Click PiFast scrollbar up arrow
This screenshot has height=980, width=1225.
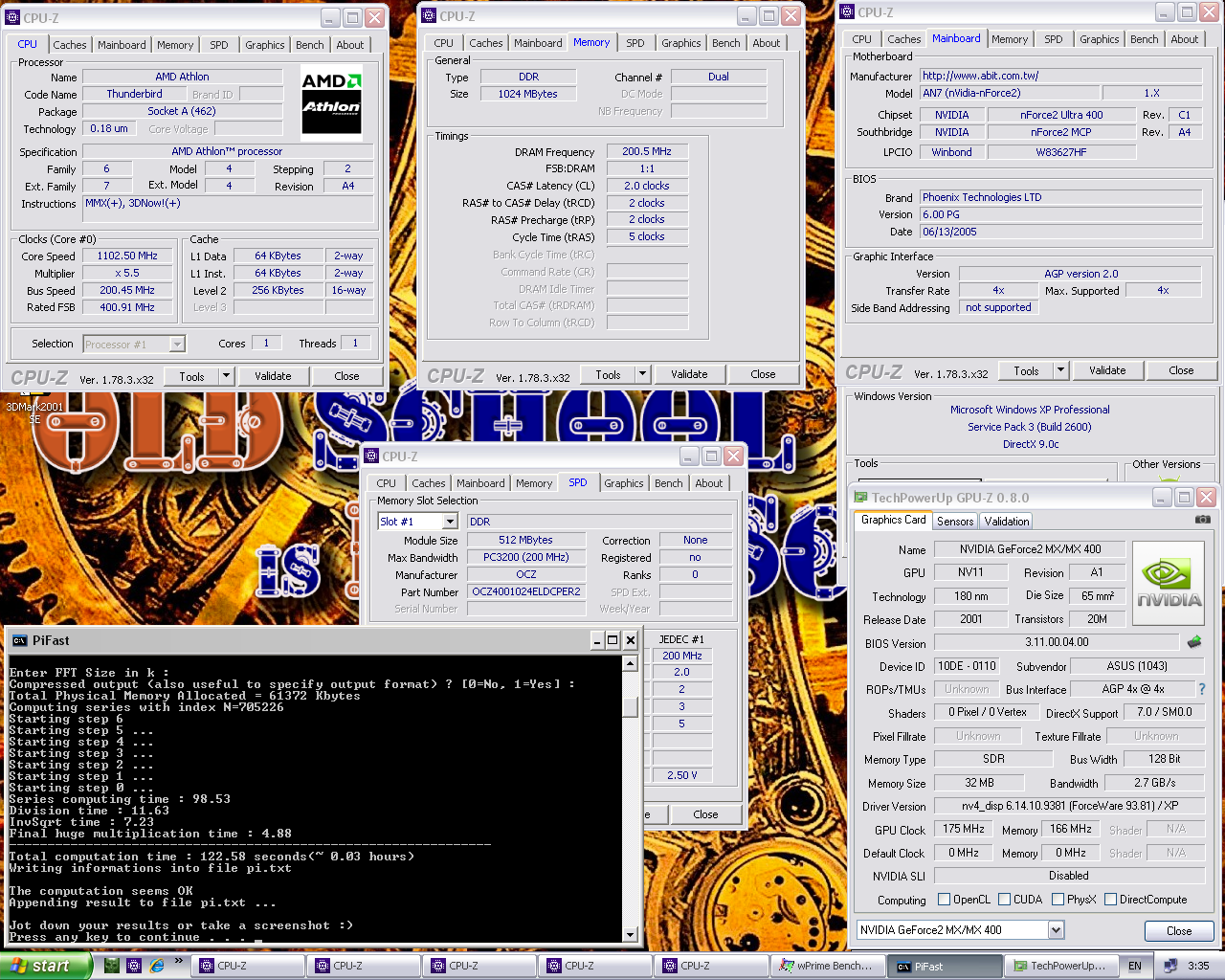pyautogui.click(x=630, y=663)
